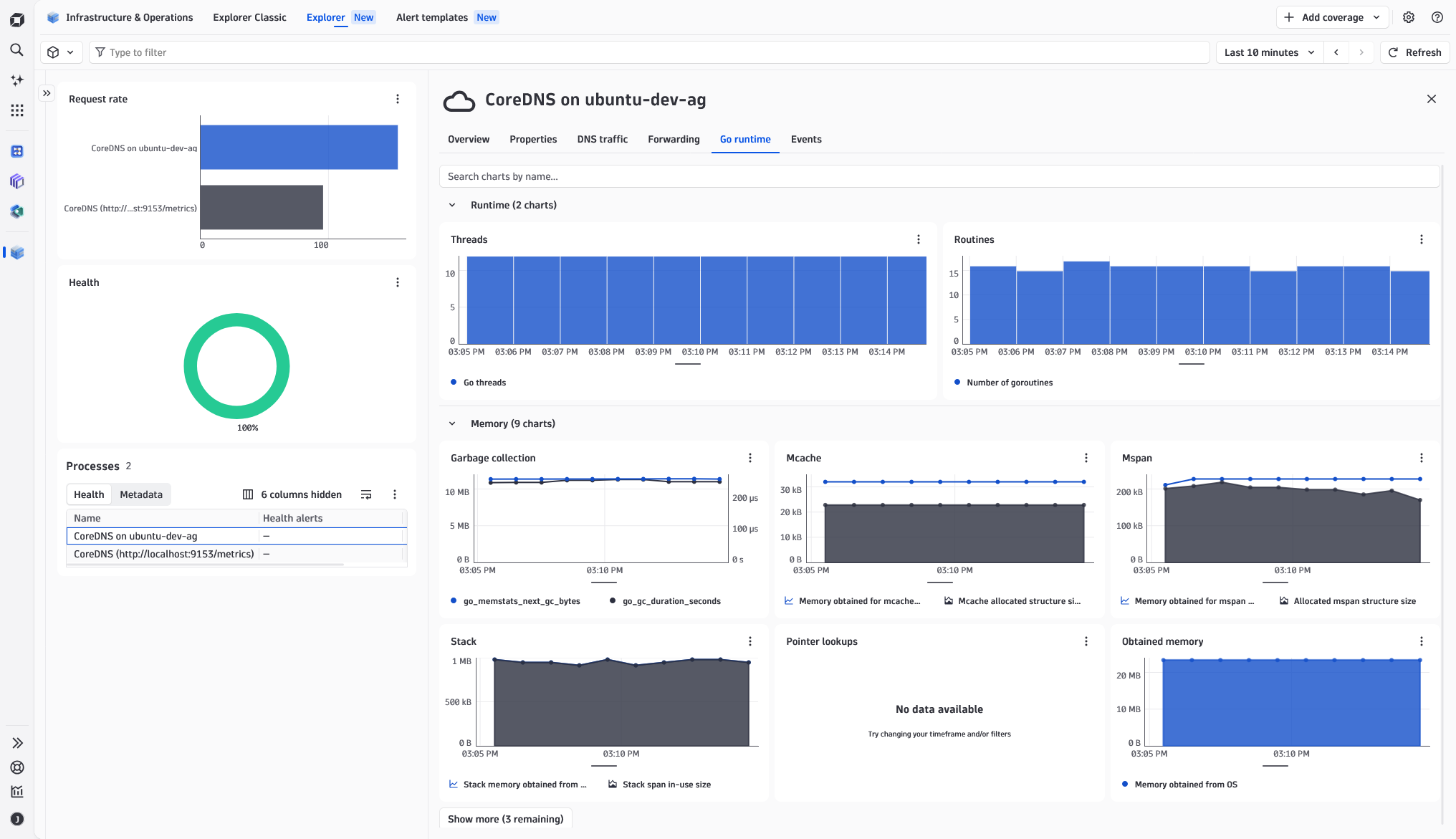Open Processes table options menu
Screen dimensions: 1456x839
click(x=395, y=494)
